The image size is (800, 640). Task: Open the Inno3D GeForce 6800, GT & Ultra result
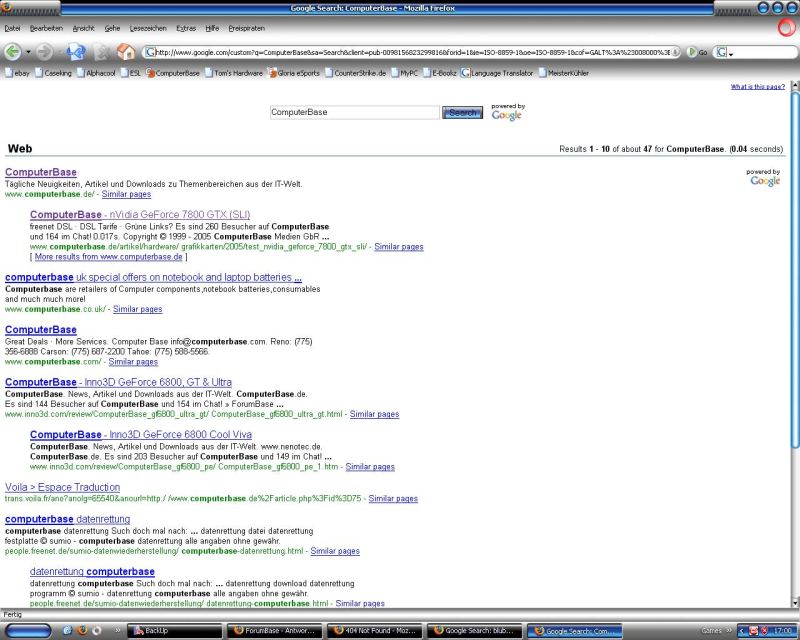118,382
